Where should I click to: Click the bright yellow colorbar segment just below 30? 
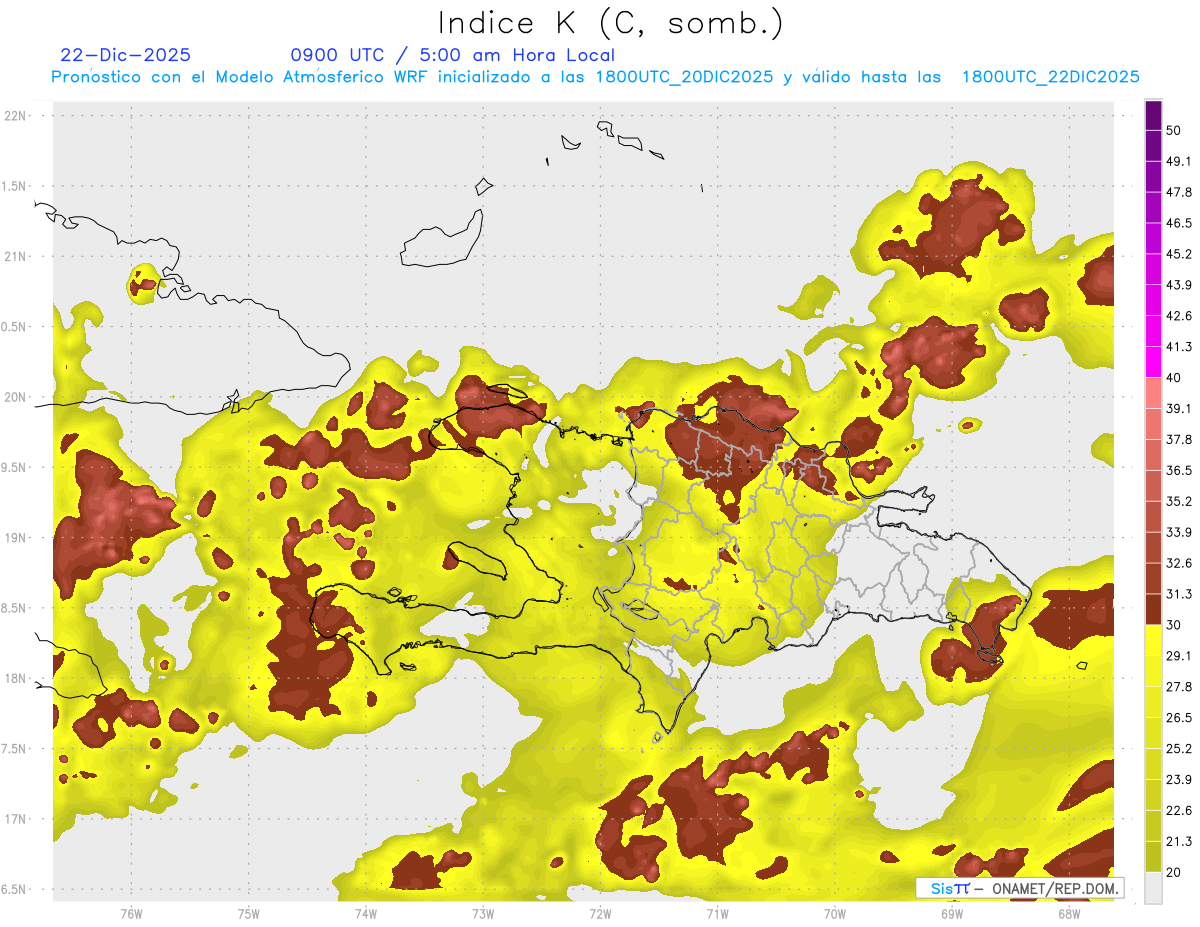pos(1154,641)
